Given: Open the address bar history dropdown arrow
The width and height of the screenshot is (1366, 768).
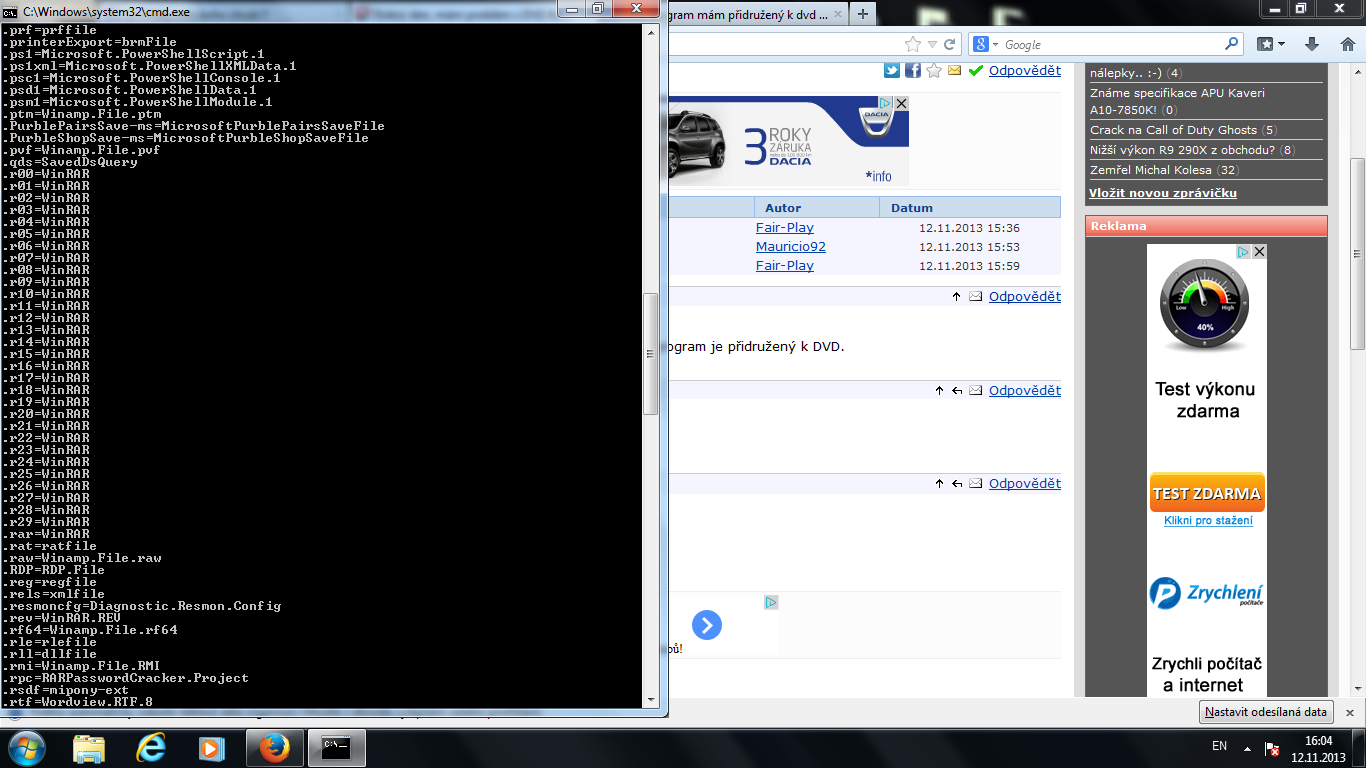Looking at the screenshot, I should pos(932,44).
